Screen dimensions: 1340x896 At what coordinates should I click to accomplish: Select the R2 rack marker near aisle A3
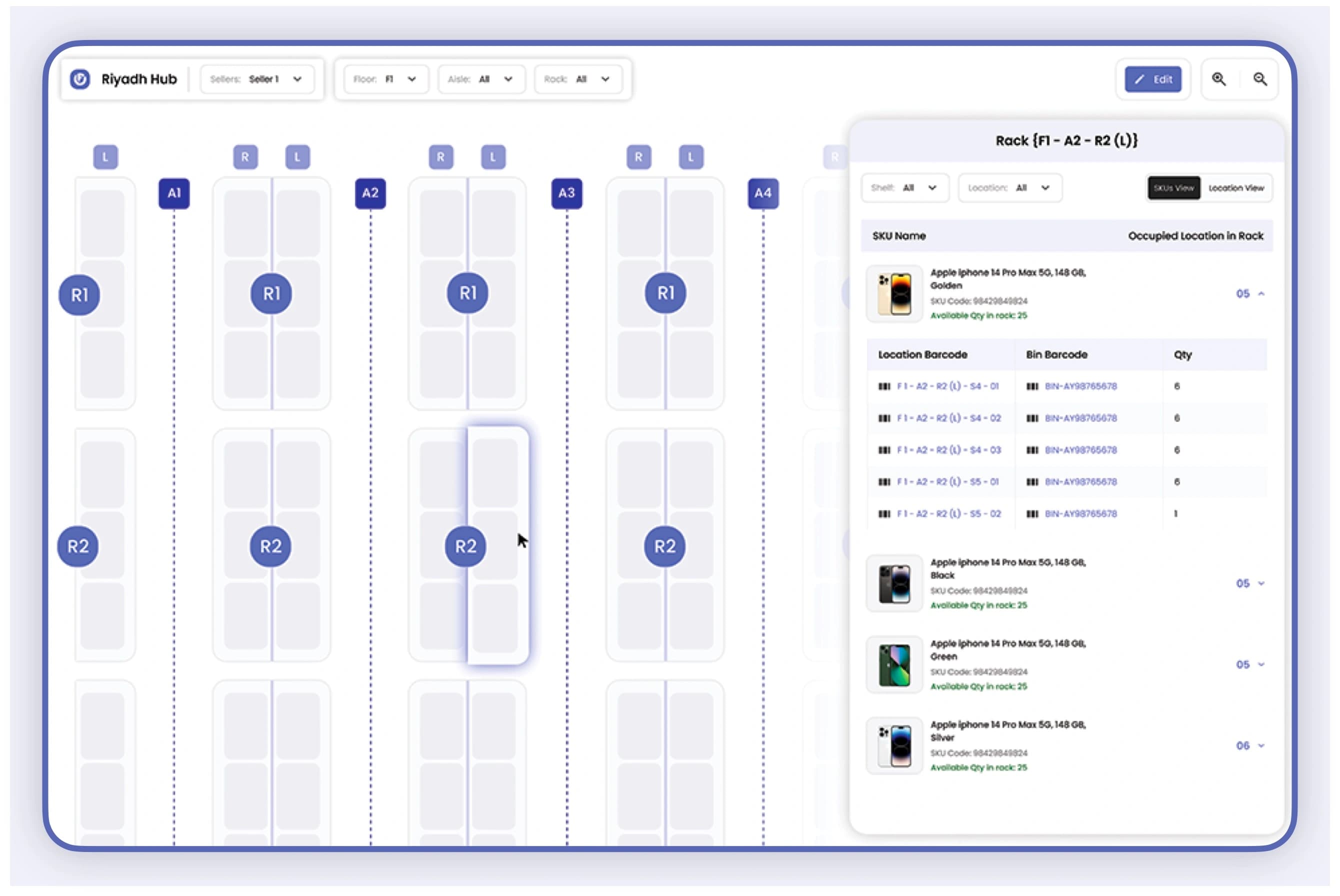click(x=664, y=545)
